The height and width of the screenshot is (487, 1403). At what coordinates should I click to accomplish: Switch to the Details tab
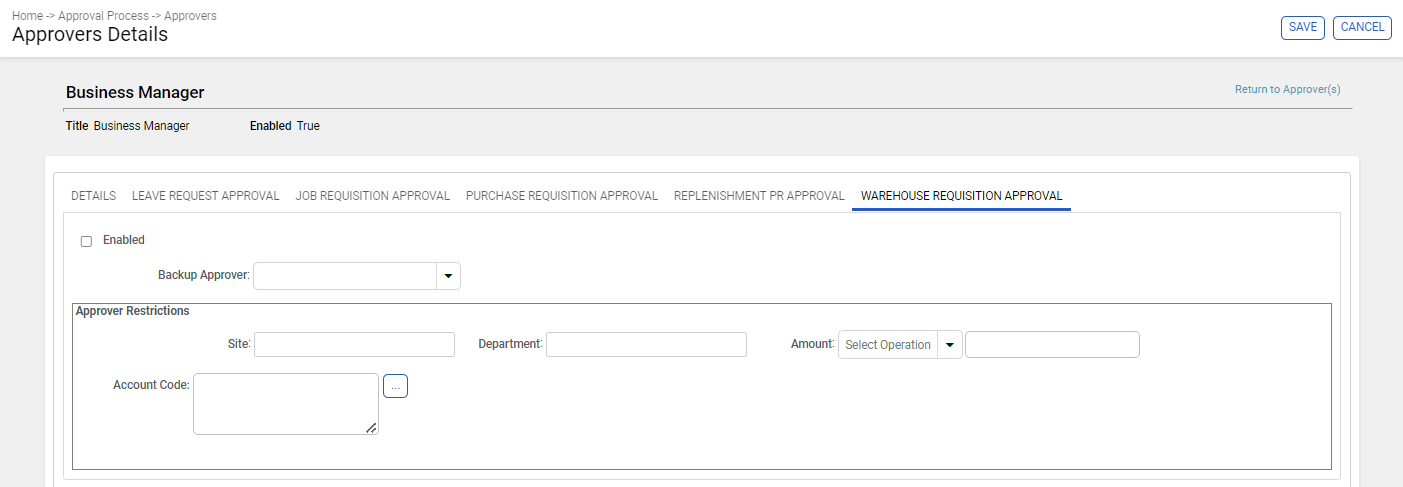click(94, 196)
